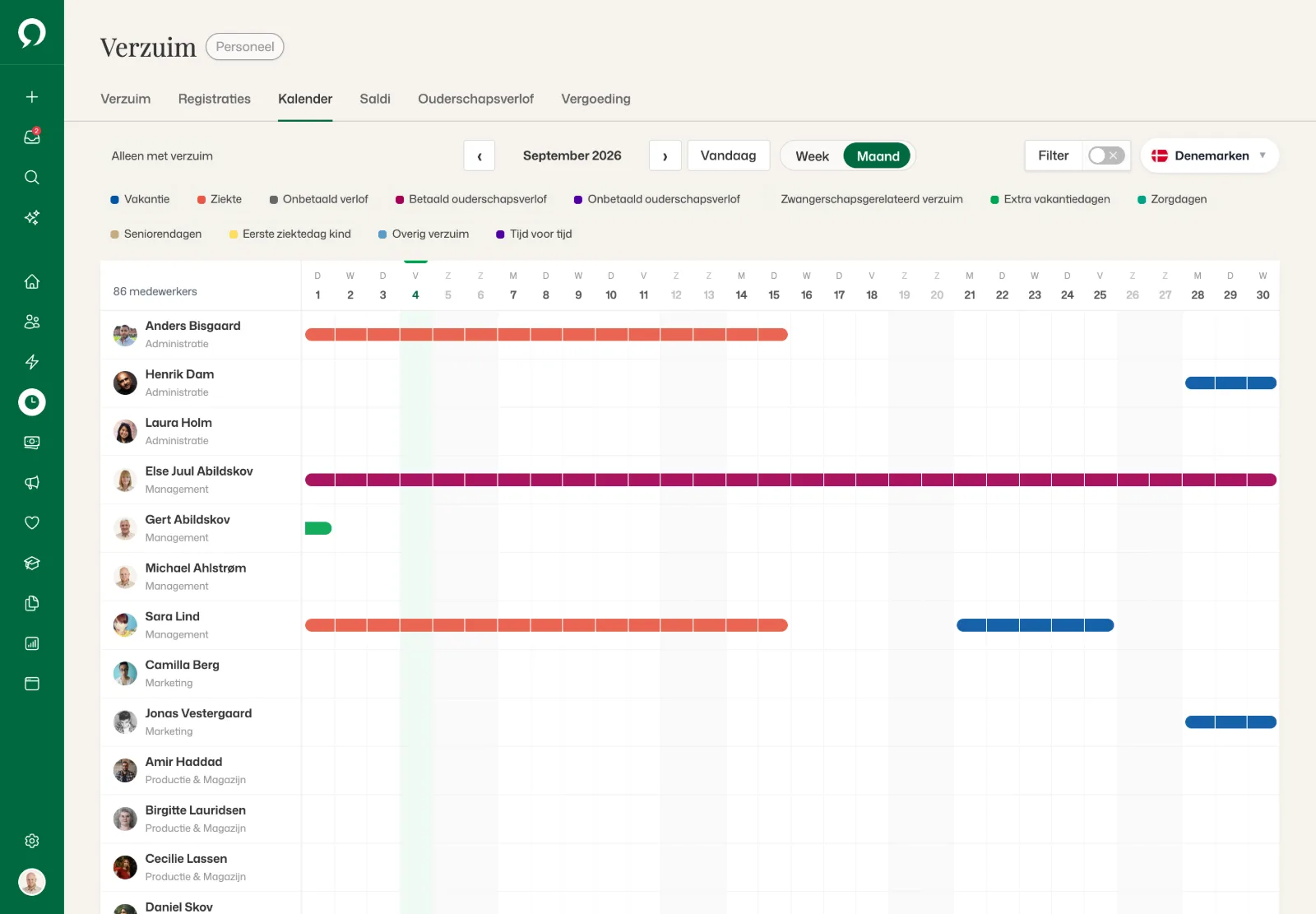The width and height of the screenshot is (1316, 914).
Task: Toggle the Filter switch
Action: [1105, 155]
